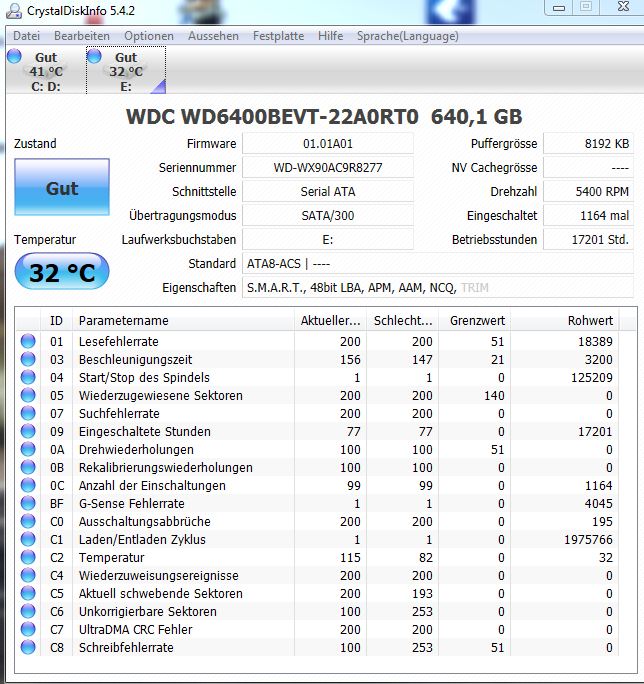Select the G-Sense Fehlerrate parameter name
The height and width of the screenshot is (684, 644).
[131, 503]
